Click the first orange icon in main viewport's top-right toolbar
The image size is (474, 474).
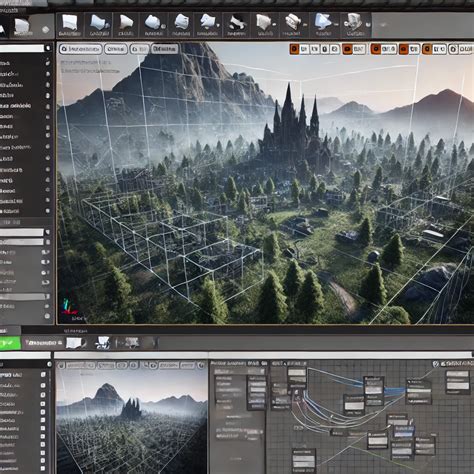(295, 49)
